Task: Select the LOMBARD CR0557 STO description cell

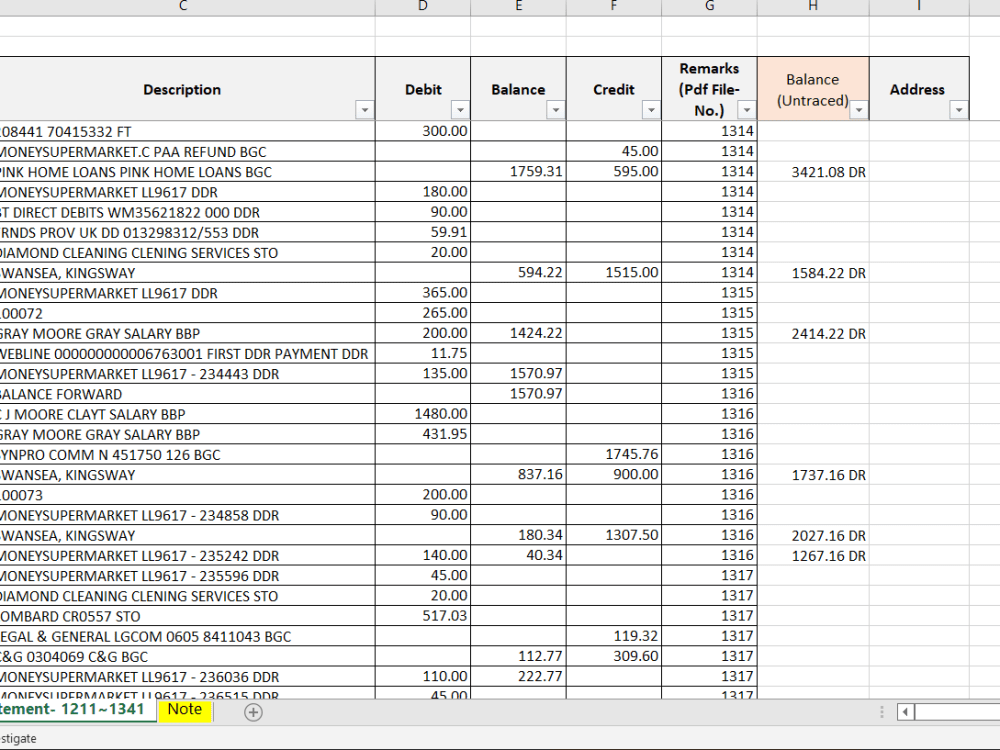Action: coord(187,616)
